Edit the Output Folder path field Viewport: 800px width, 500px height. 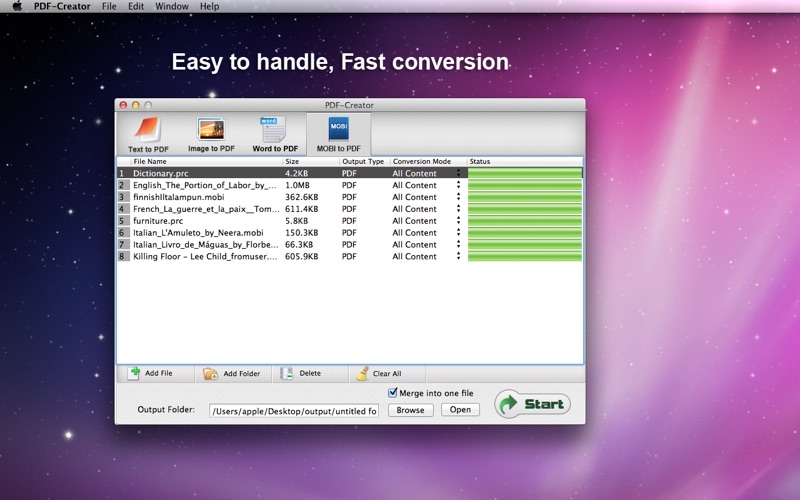(294, 411)
